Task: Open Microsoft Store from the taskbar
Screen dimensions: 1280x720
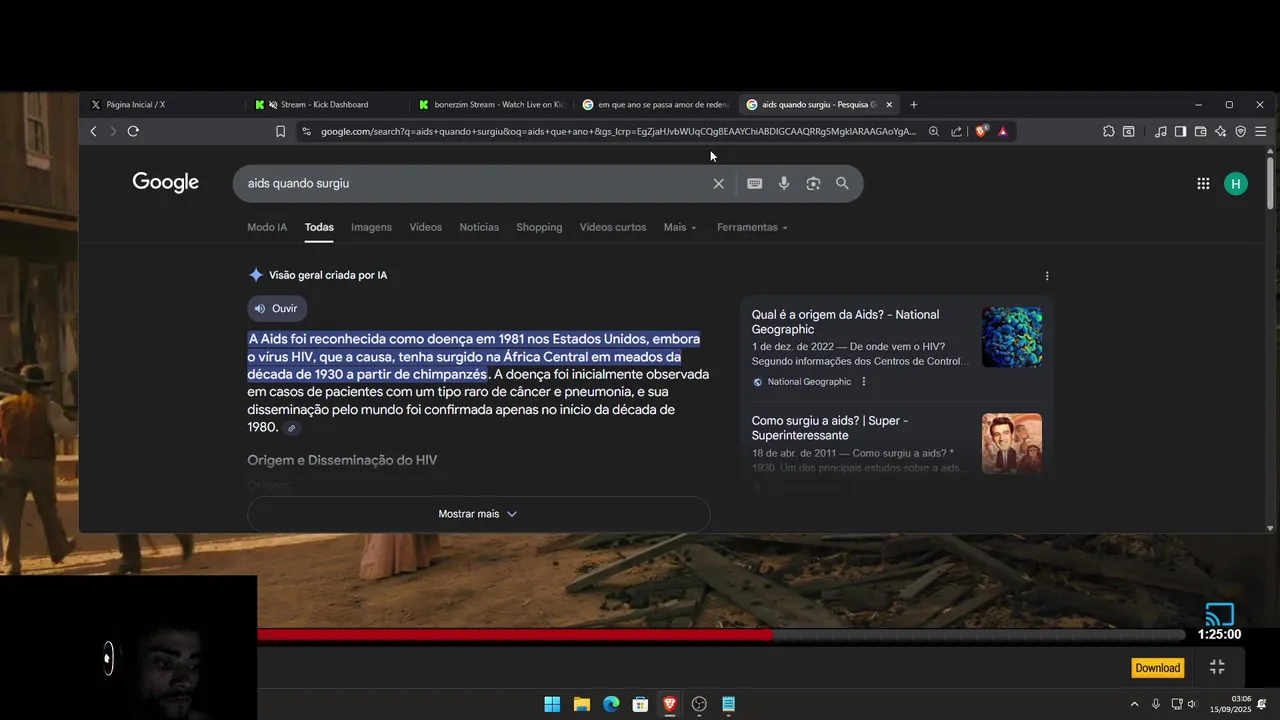Action: [x=640, y=704]
